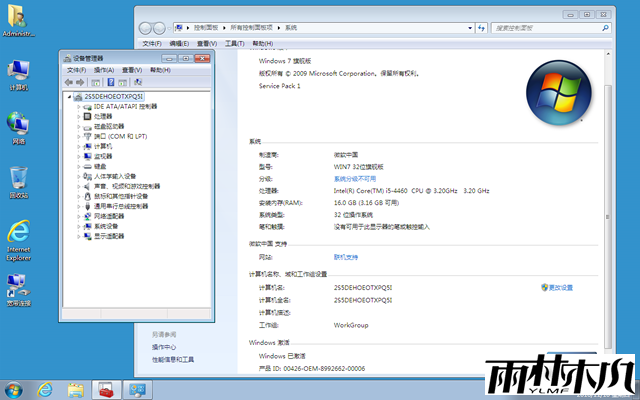The height and width of the screenshot is (400, 640).
Task: Click the Network (网络) desktop icon
Action: click(x=18, y=127)
